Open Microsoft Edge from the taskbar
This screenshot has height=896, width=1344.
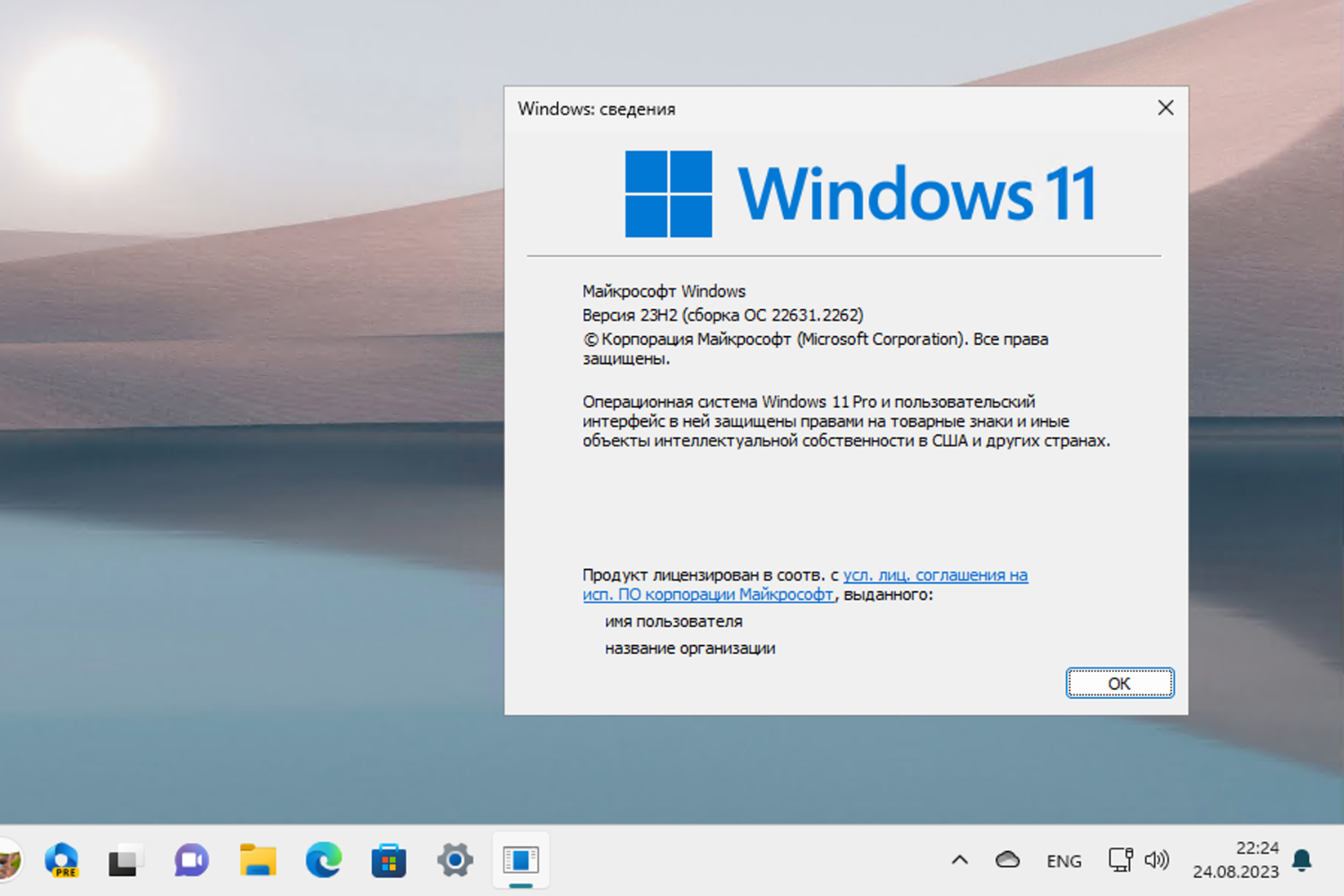(323, 860)
